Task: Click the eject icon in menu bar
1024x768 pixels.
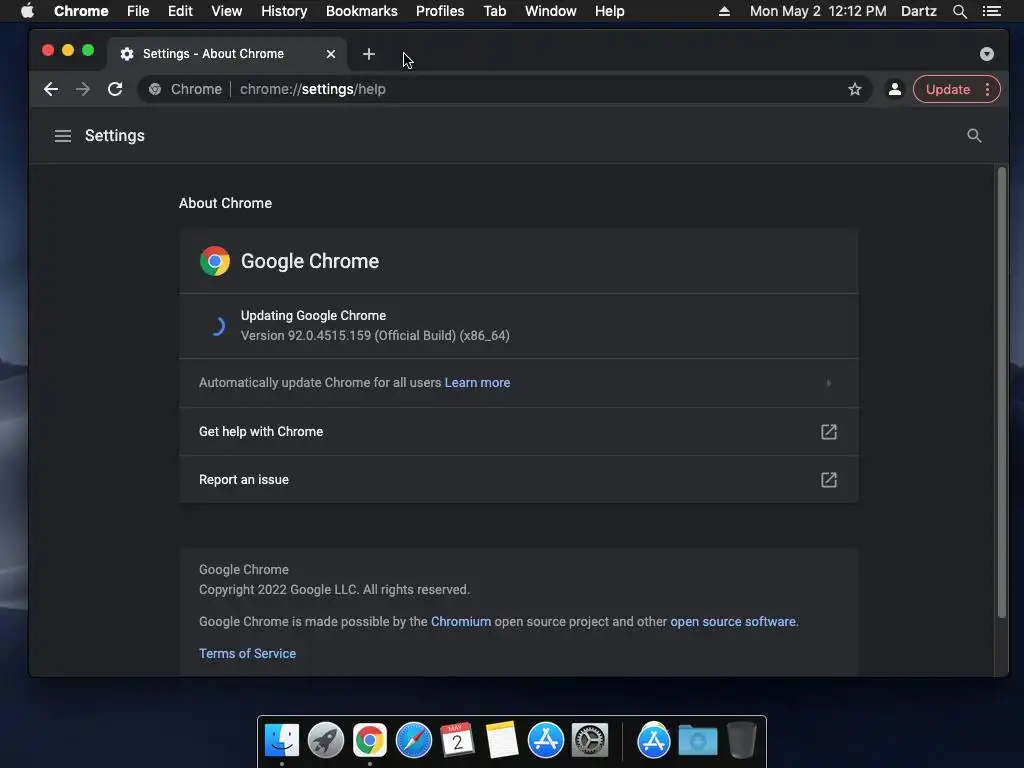Action: (724, 11)
